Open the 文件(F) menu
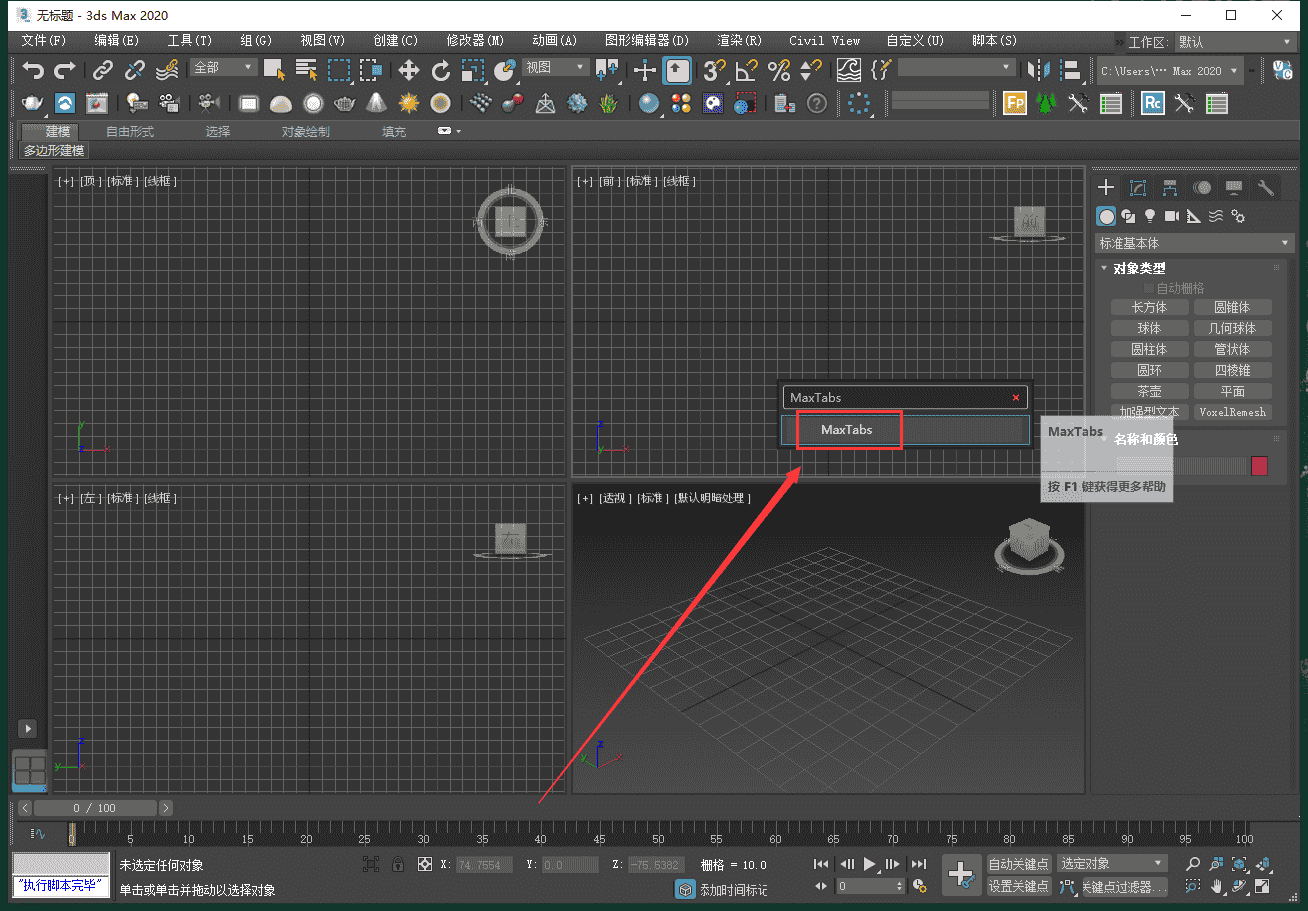The image size is (1308, 911). click(43, 41)
